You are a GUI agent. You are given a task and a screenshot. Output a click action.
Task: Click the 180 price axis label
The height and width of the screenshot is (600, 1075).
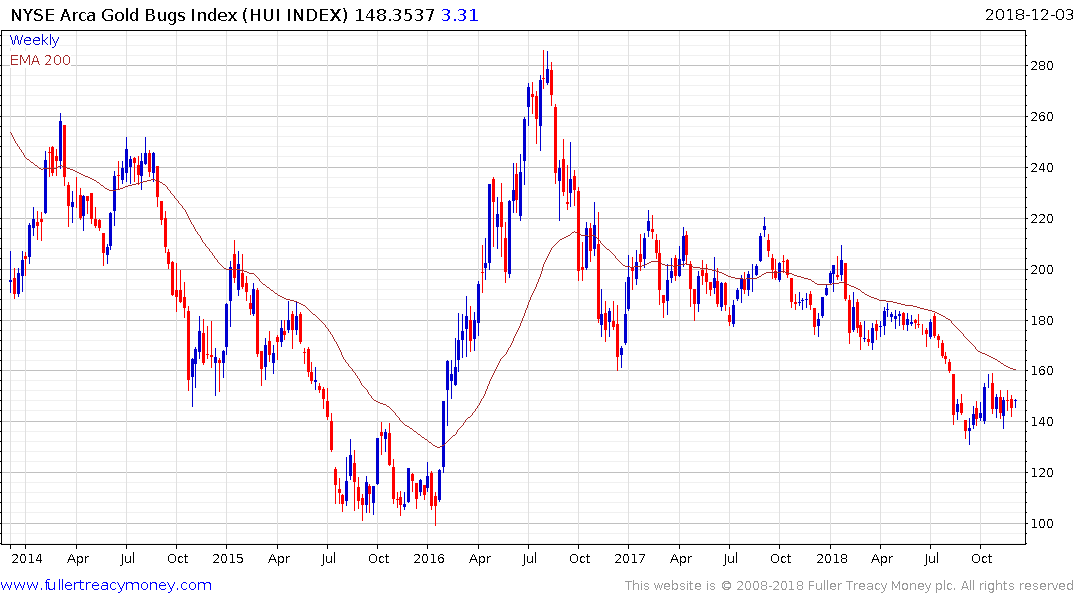1042,320
